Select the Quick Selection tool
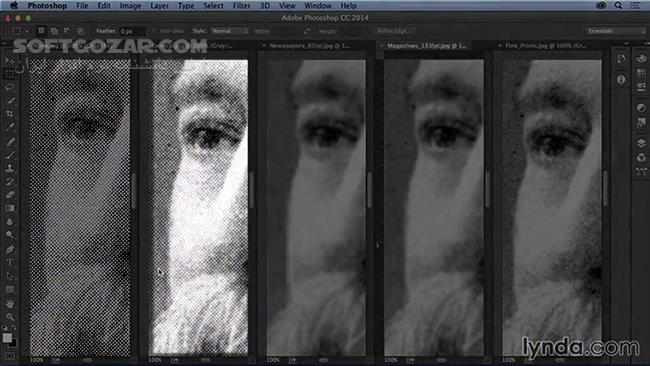Viewport: 650px width, 366px height. pos(10,101)
